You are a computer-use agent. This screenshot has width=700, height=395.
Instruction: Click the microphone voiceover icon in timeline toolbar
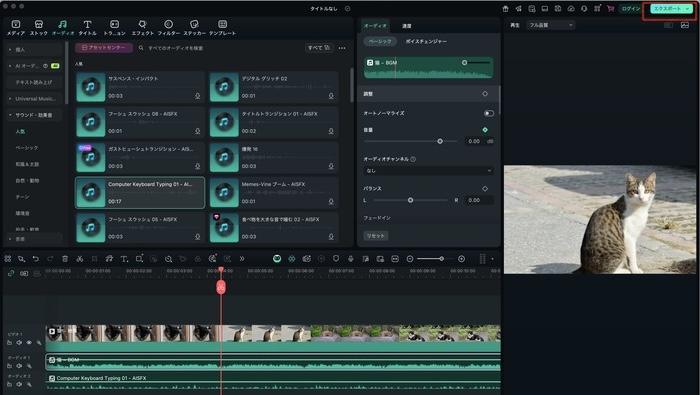click(350, 259)
